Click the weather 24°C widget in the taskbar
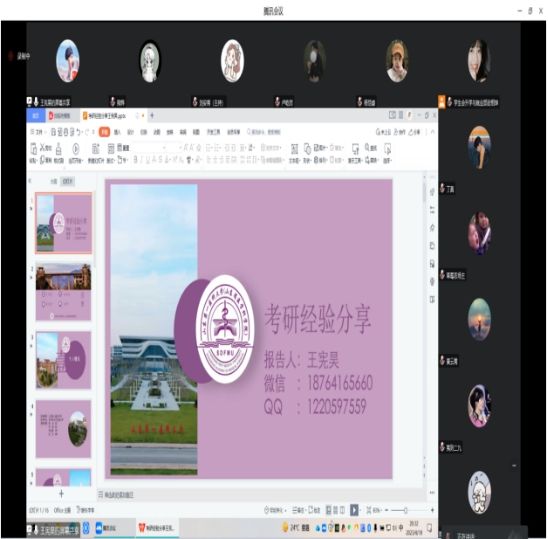Screen dimensions: 548x539 [x=296, y=528]
